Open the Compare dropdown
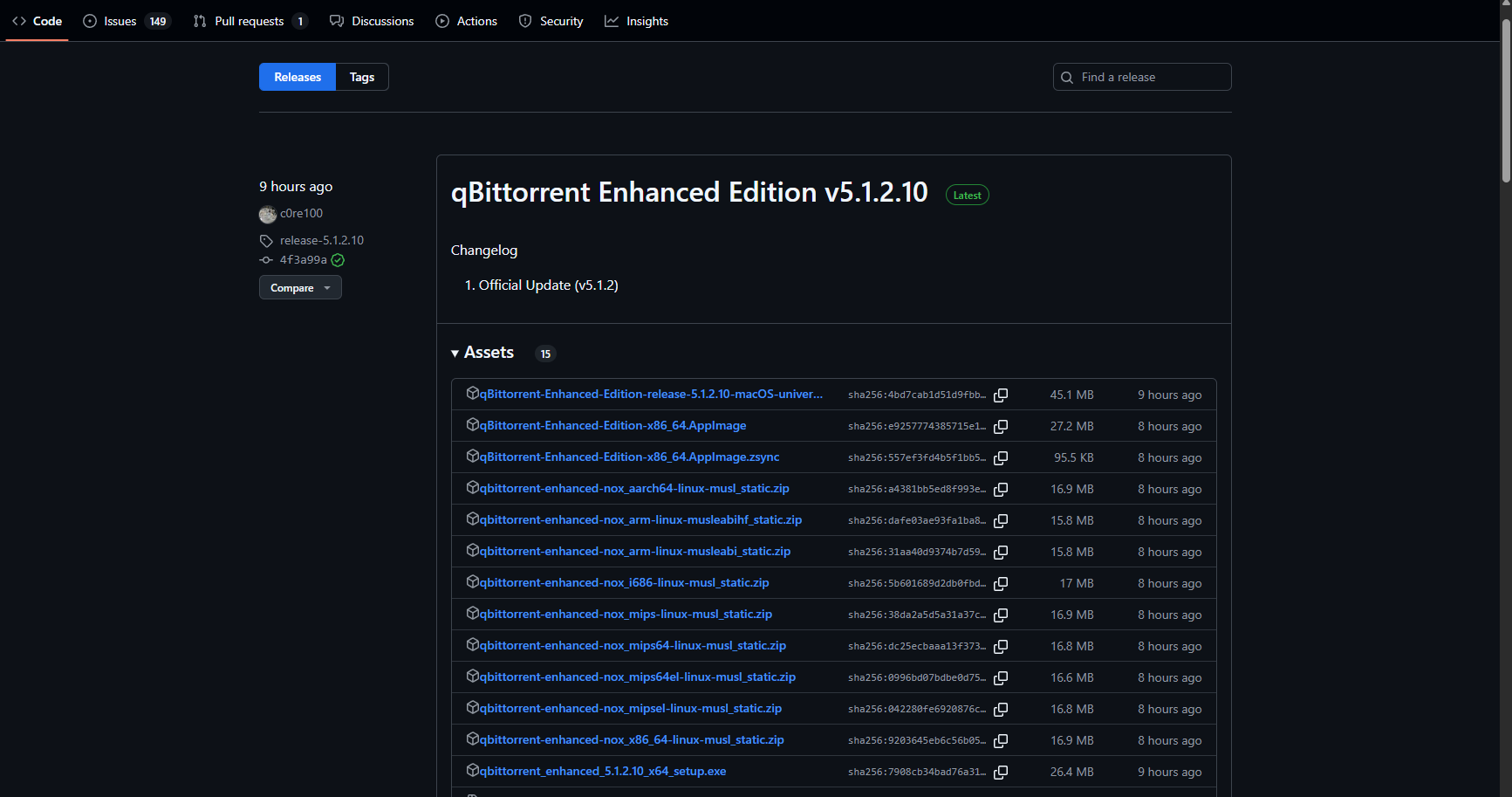Image resolution: width=1512 pixels, height=797 pixels. click(300, 287)
